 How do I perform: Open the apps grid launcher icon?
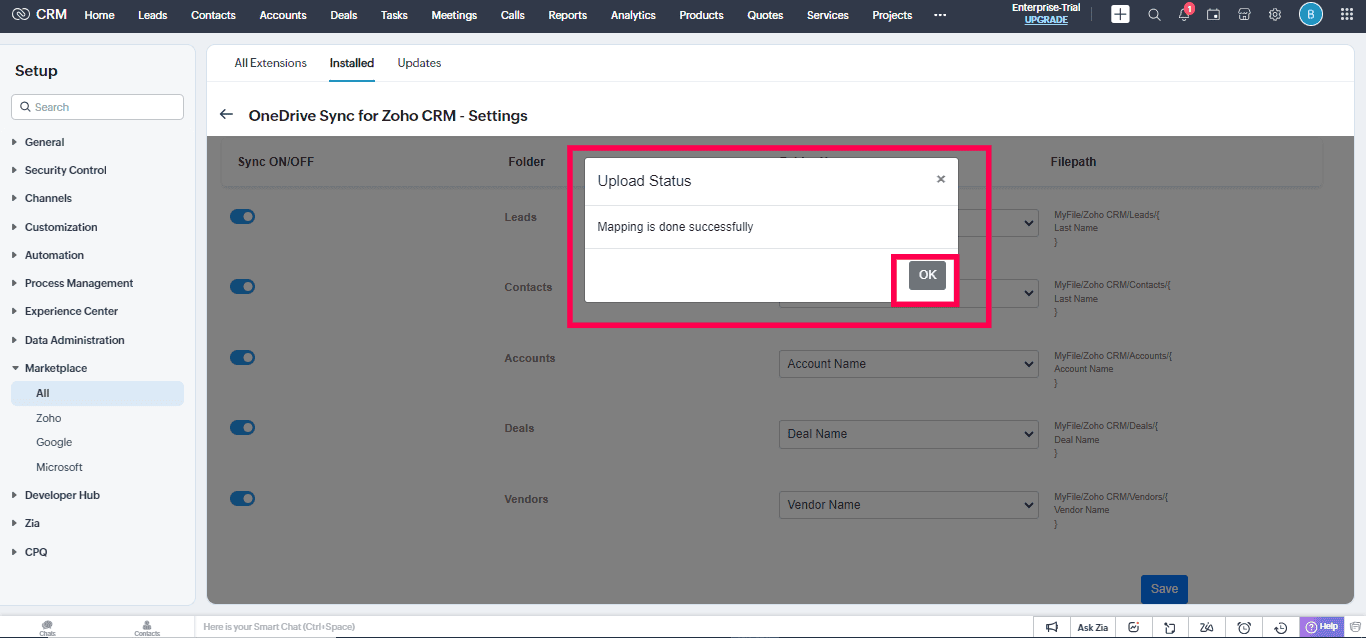click(x=1346, y=15)
